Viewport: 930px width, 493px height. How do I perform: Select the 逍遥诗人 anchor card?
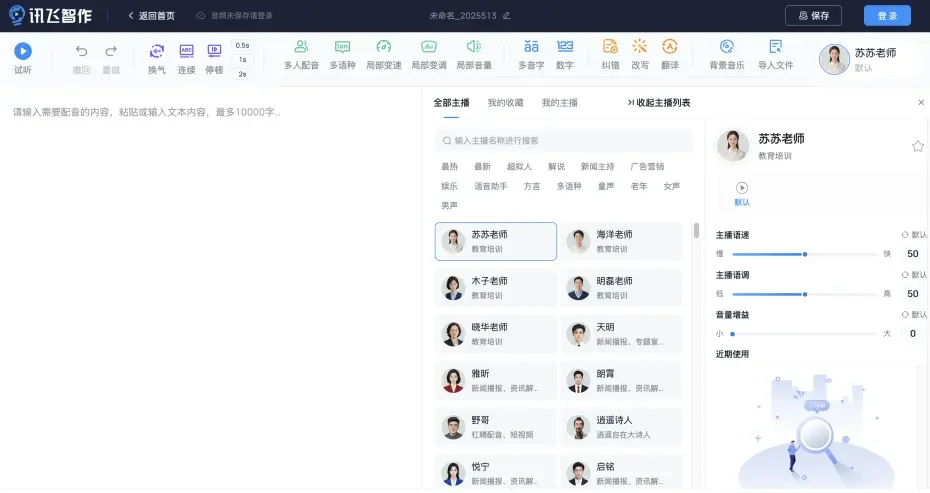click(x=621, y=427)
